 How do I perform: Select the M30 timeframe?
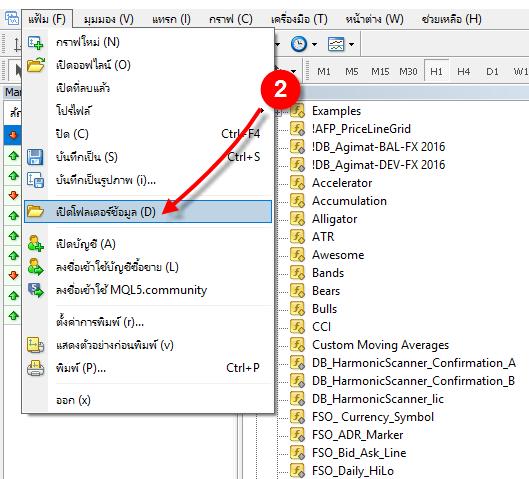coord(408,72)
